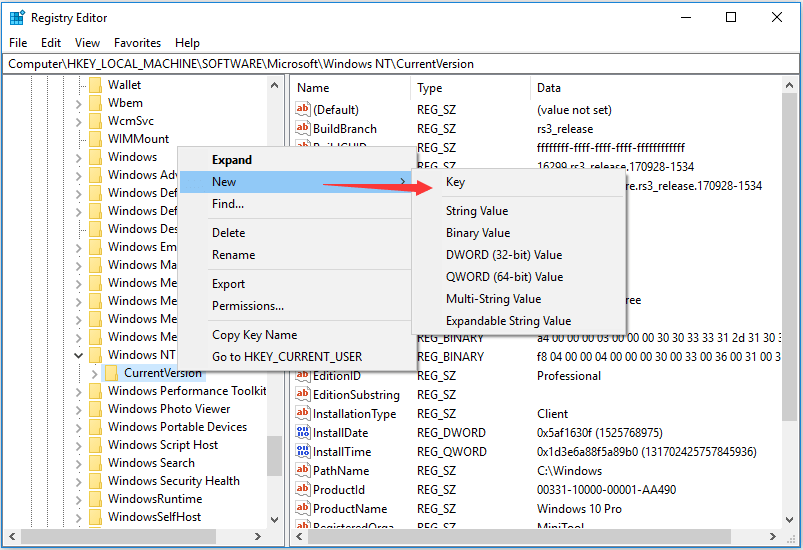Select Multi-String Value option

(x=518, y=299)
